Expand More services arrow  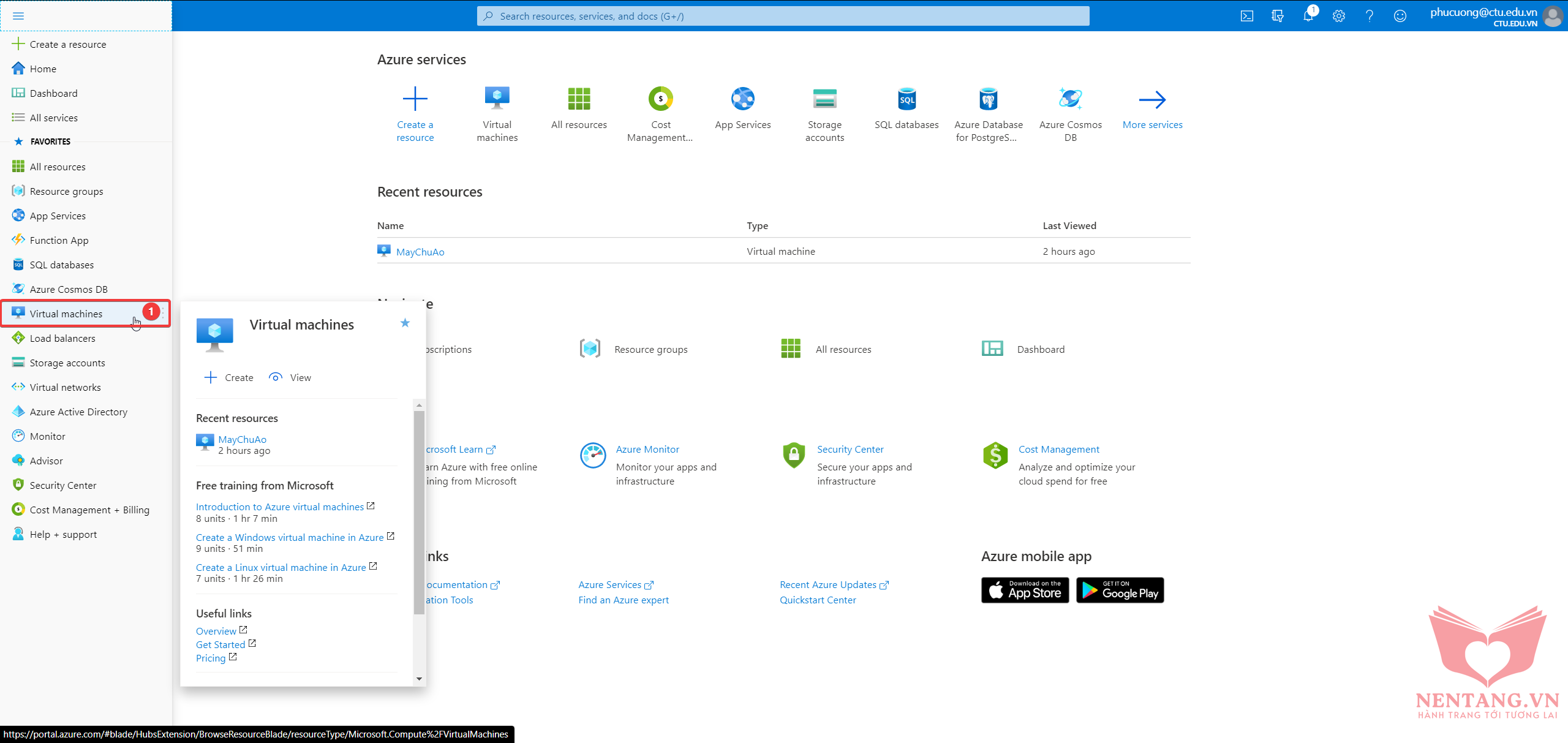pyautogui.click(x=1152, y=99)
